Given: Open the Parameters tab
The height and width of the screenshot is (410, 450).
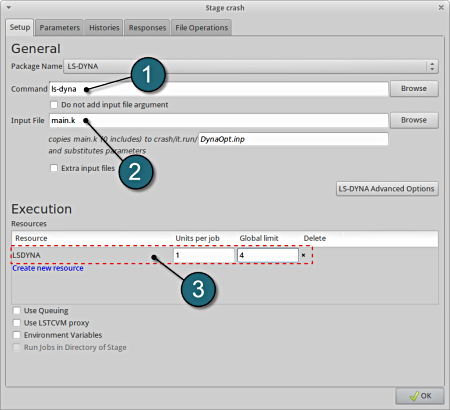Looking at the screenshot, I should click(59, 28).
